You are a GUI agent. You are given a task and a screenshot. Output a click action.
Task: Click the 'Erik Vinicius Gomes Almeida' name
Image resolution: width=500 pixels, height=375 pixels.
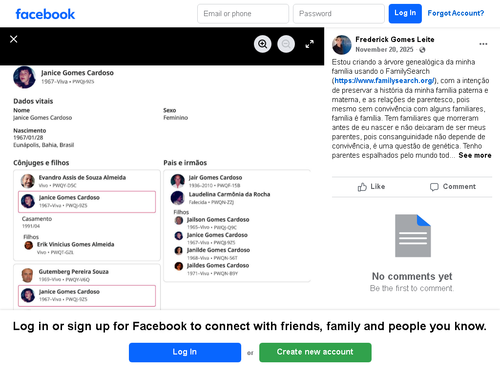(x=76, y=245)
